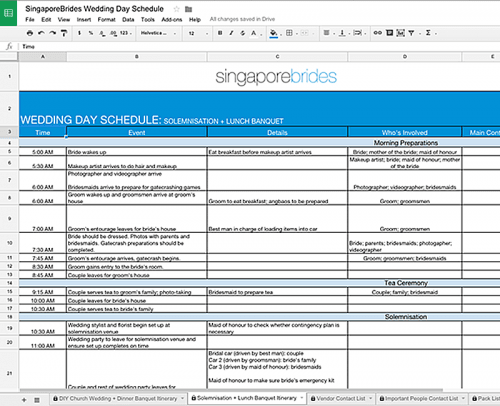Viewport: 500px width, 406px height.
Task: Select row 9 header
Action: point(9,219)
